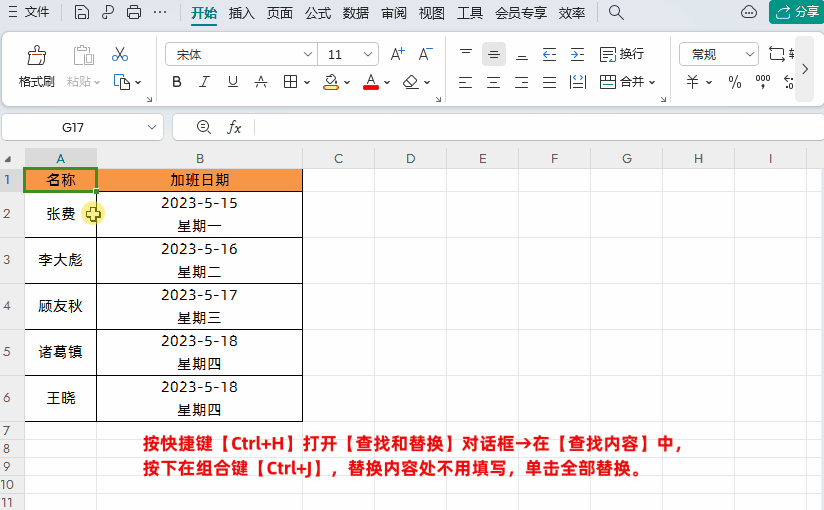Toggle Underline formatting

[233, 82]
